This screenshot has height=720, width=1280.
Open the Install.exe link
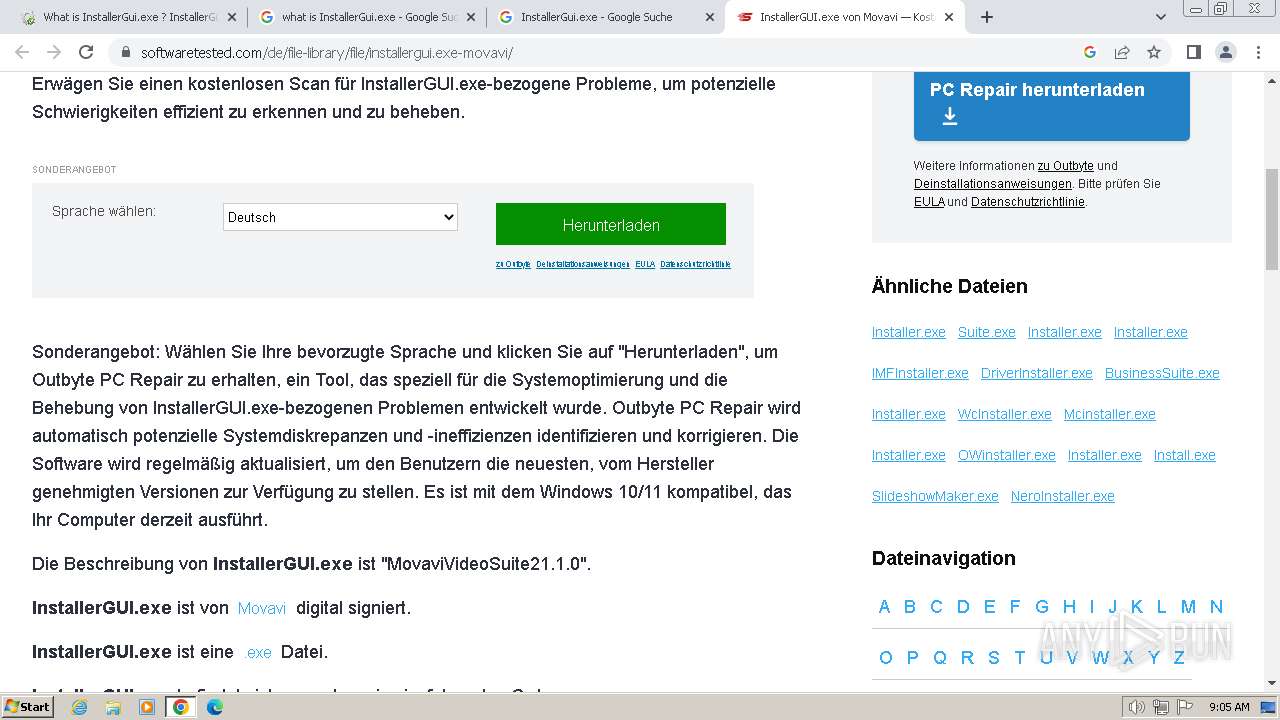(1184, 455)
